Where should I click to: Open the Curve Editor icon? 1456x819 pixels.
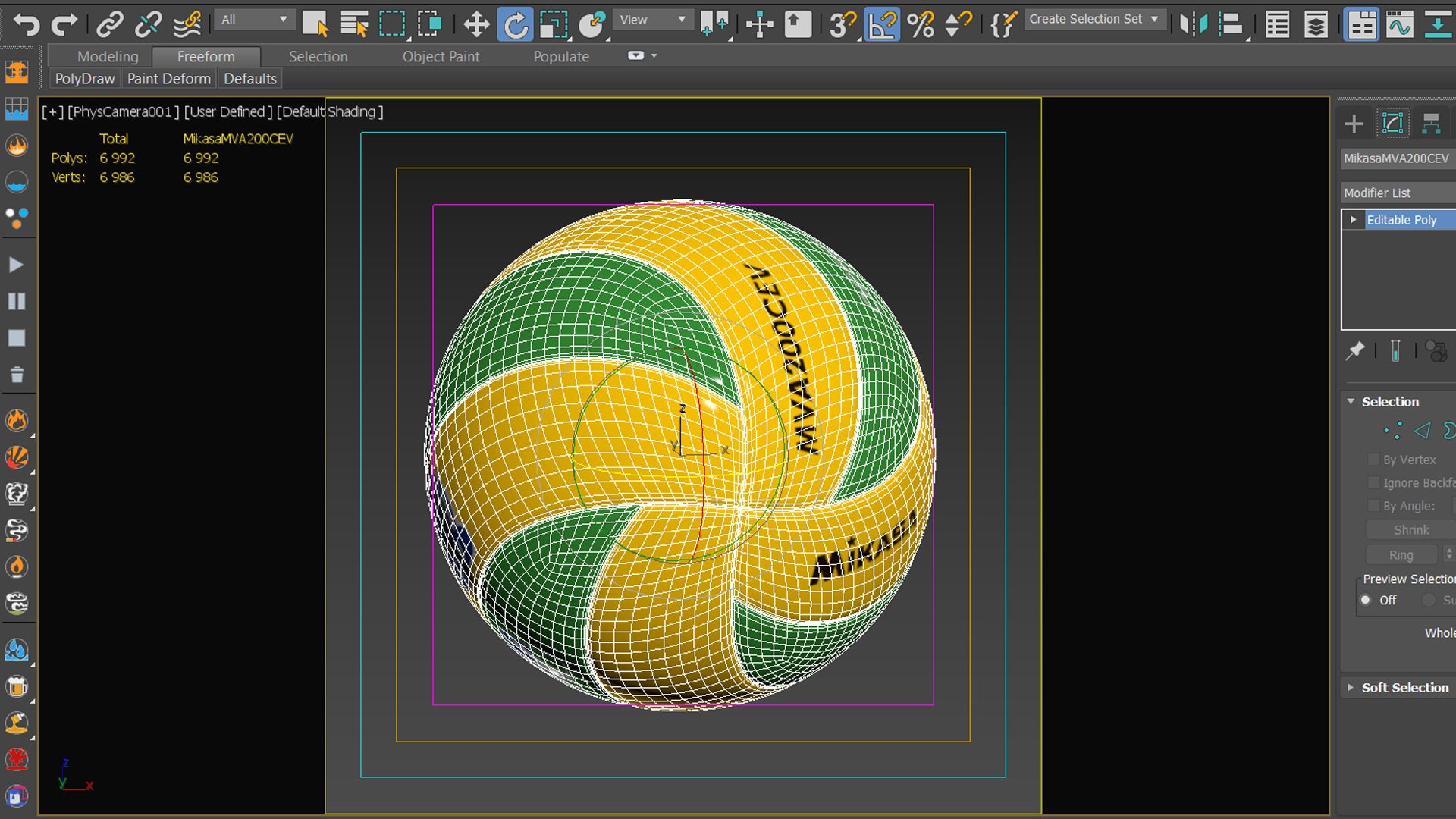(x=1399, y=24)
